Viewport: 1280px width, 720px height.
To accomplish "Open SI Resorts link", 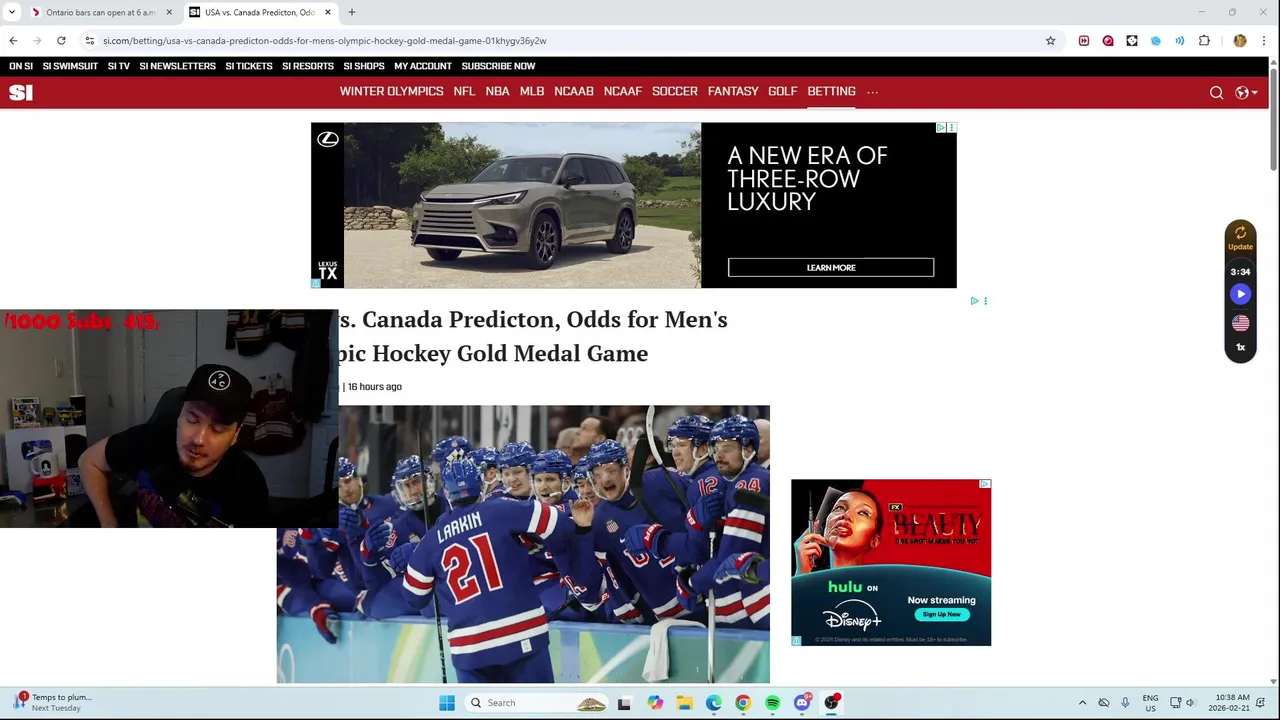I will (x=308, y=66).
